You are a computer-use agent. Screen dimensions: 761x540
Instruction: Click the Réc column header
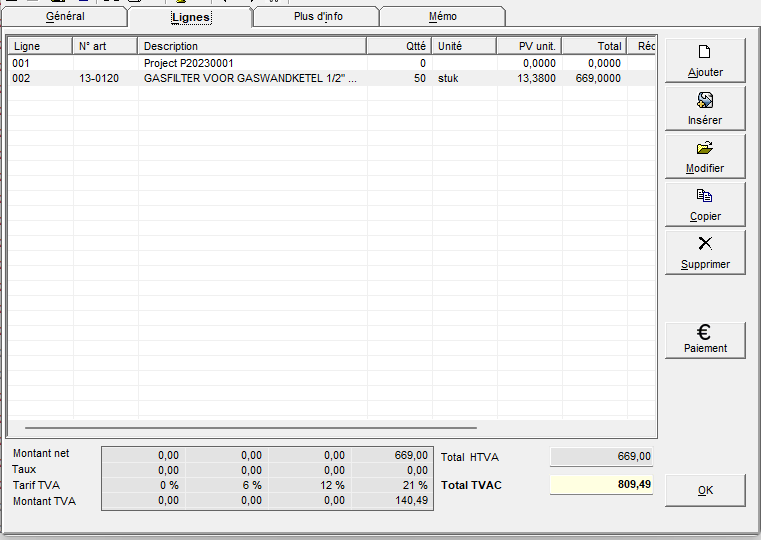click(x=642, y=46)
